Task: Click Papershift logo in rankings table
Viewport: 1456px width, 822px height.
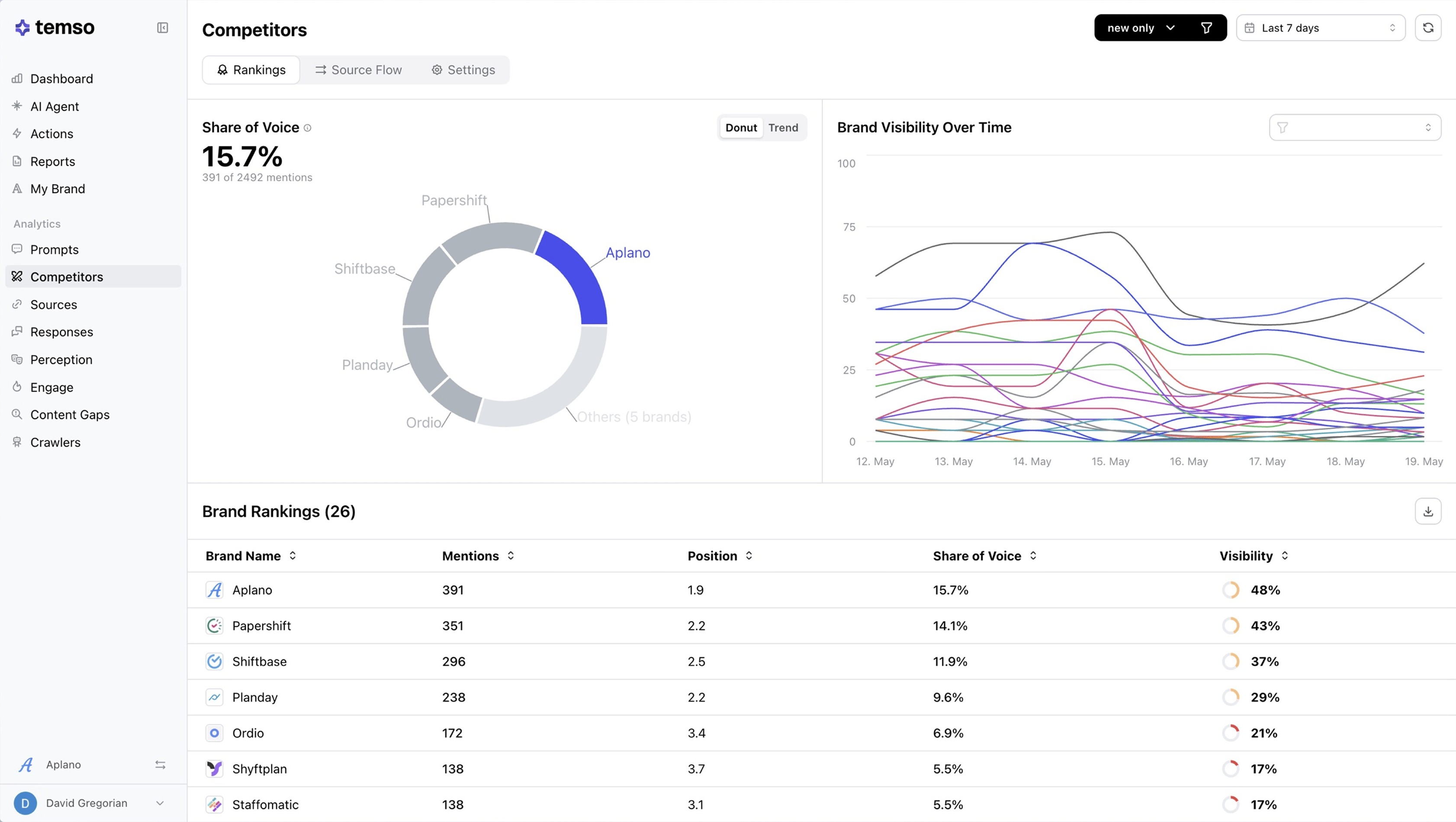Action: tap(214, 625)
